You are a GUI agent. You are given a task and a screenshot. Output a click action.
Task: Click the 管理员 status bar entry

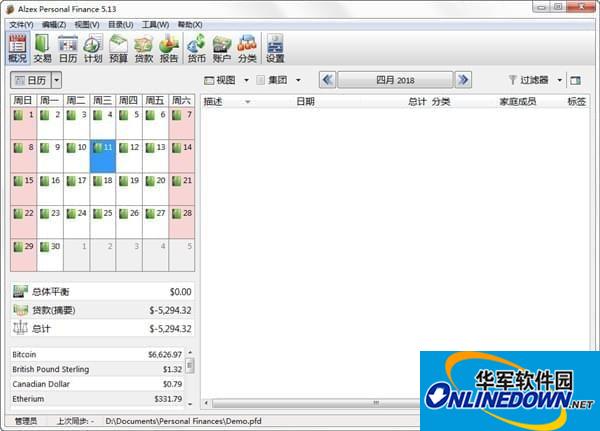[26, 421]
